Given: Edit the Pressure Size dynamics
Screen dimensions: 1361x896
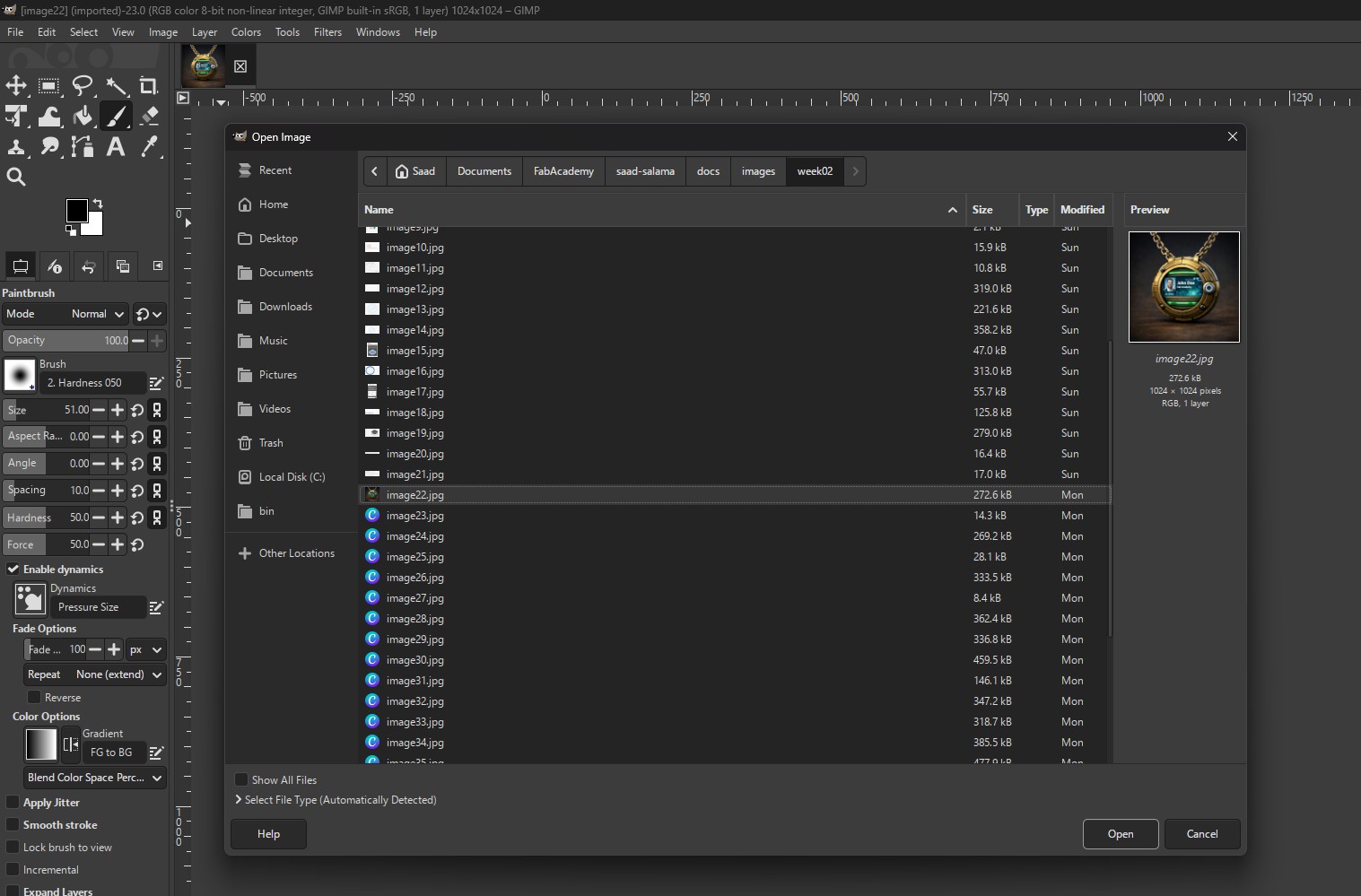Looking at the screenshot, I should coord(156,607).
